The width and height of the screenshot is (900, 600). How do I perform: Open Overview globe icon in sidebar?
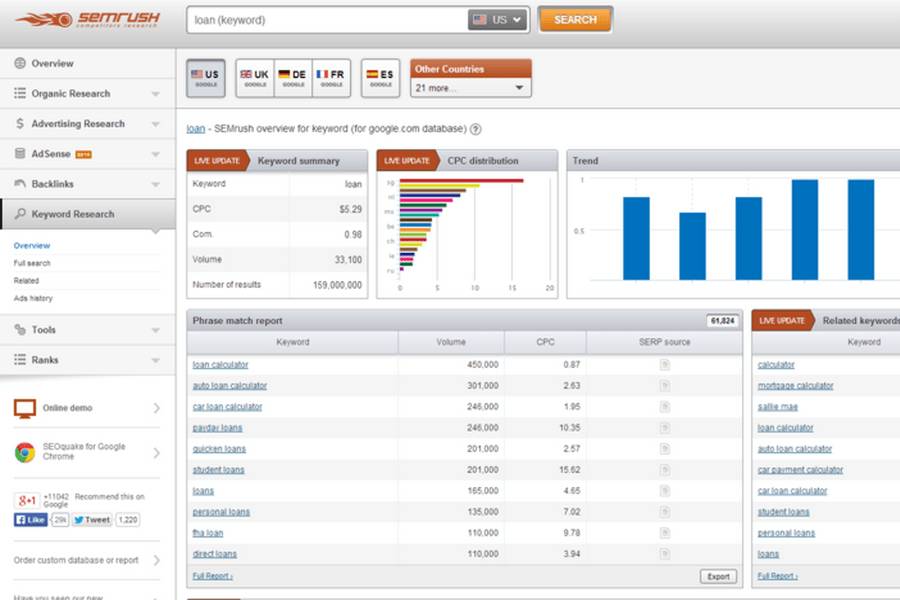[20, 63]
